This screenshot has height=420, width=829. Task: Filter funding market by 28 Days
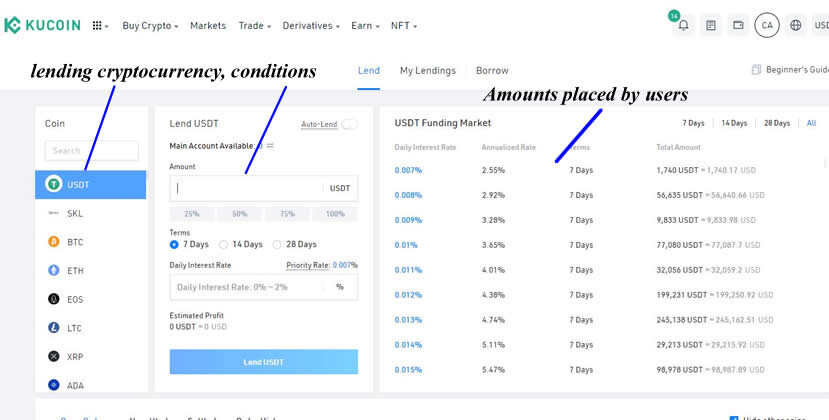(x=777, y=123)
